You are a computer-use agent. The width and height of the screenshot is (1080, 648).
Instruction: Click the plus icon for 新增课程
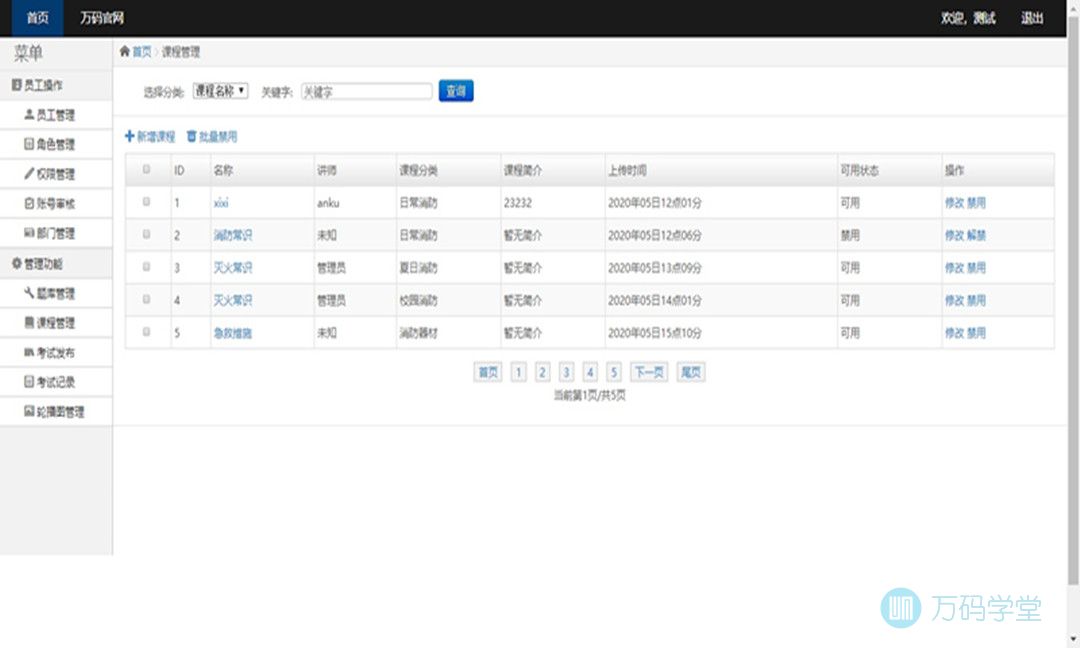click(129, 136)
